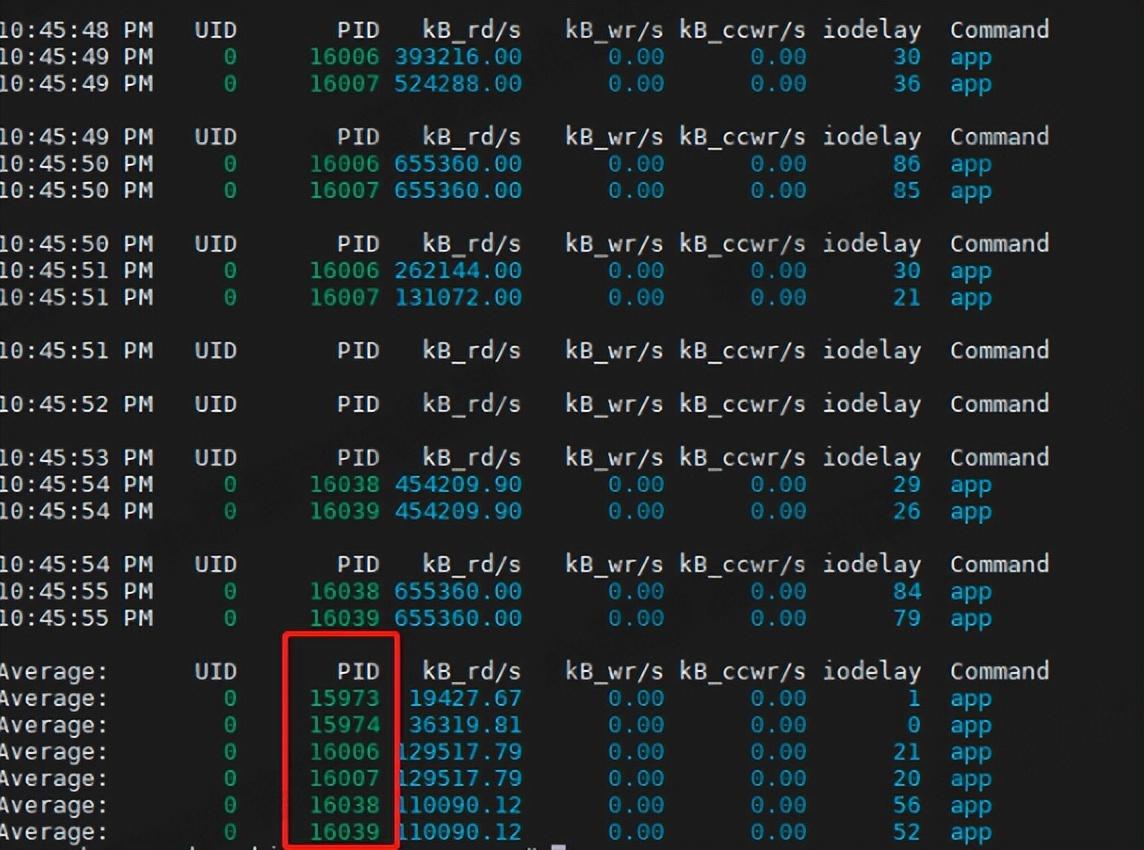
Task: Select iodelay value 26
Action: (x=907, y=511)
